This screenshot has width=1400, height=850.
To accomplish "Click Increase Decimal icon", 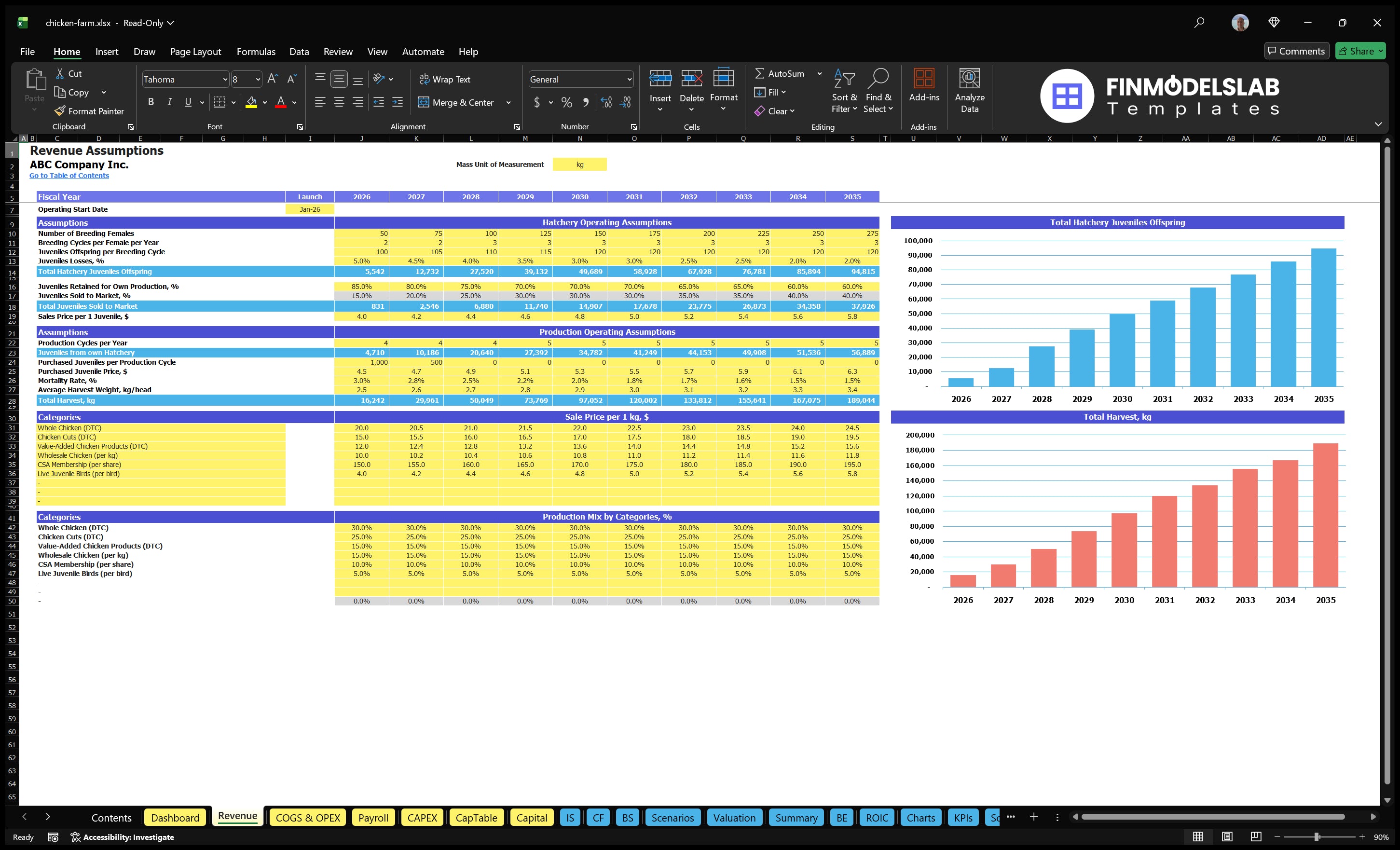I will click(x=606, y=102).
